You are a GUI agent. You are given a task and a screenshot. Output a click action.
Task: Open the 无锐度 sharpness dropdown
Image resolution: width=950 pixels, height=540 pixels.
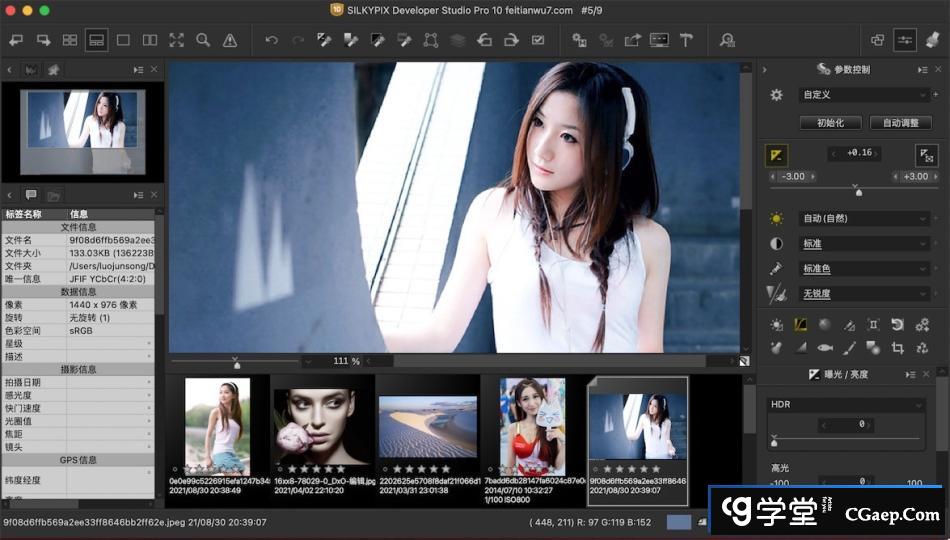(864, 294)
